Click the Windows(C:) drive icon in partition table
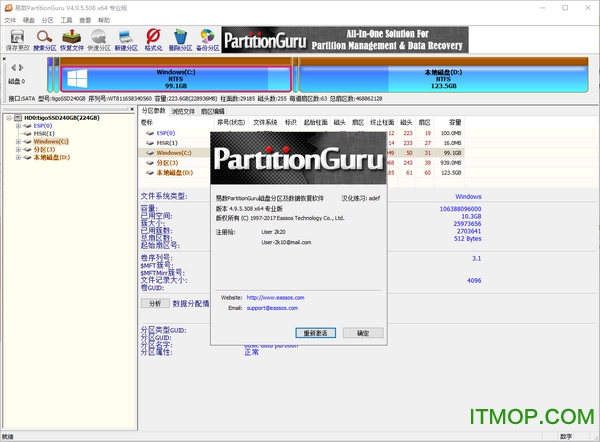Screen dimensions: 600x442 click(150, 153)
